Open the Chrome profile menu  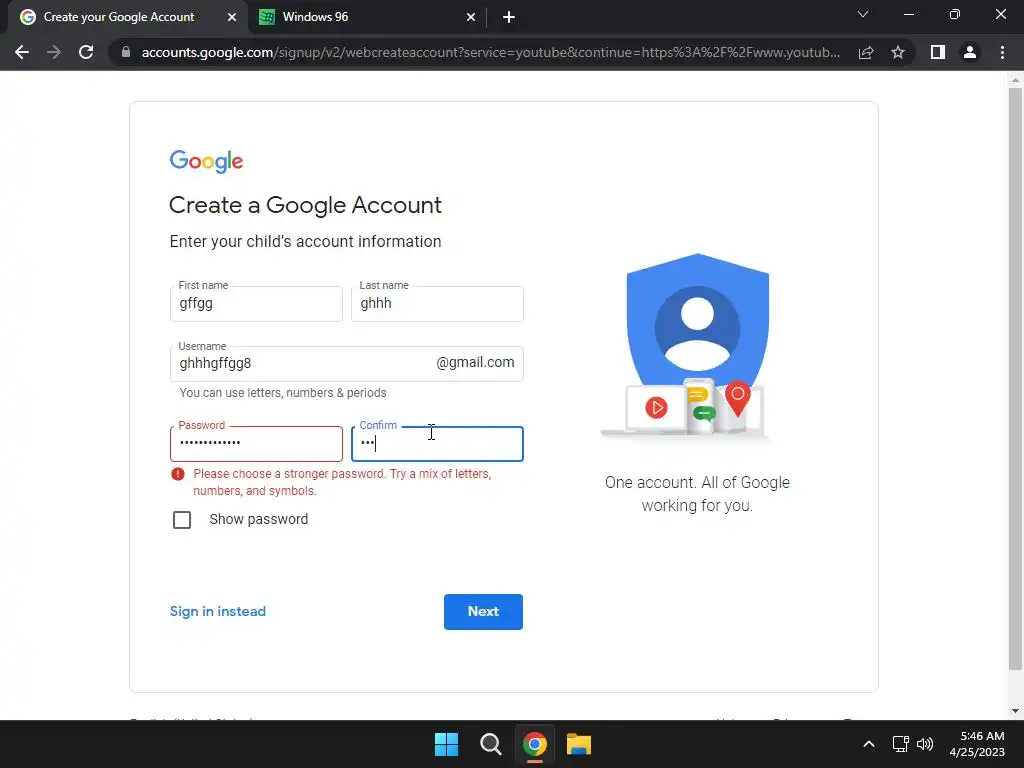pos(970,52)
